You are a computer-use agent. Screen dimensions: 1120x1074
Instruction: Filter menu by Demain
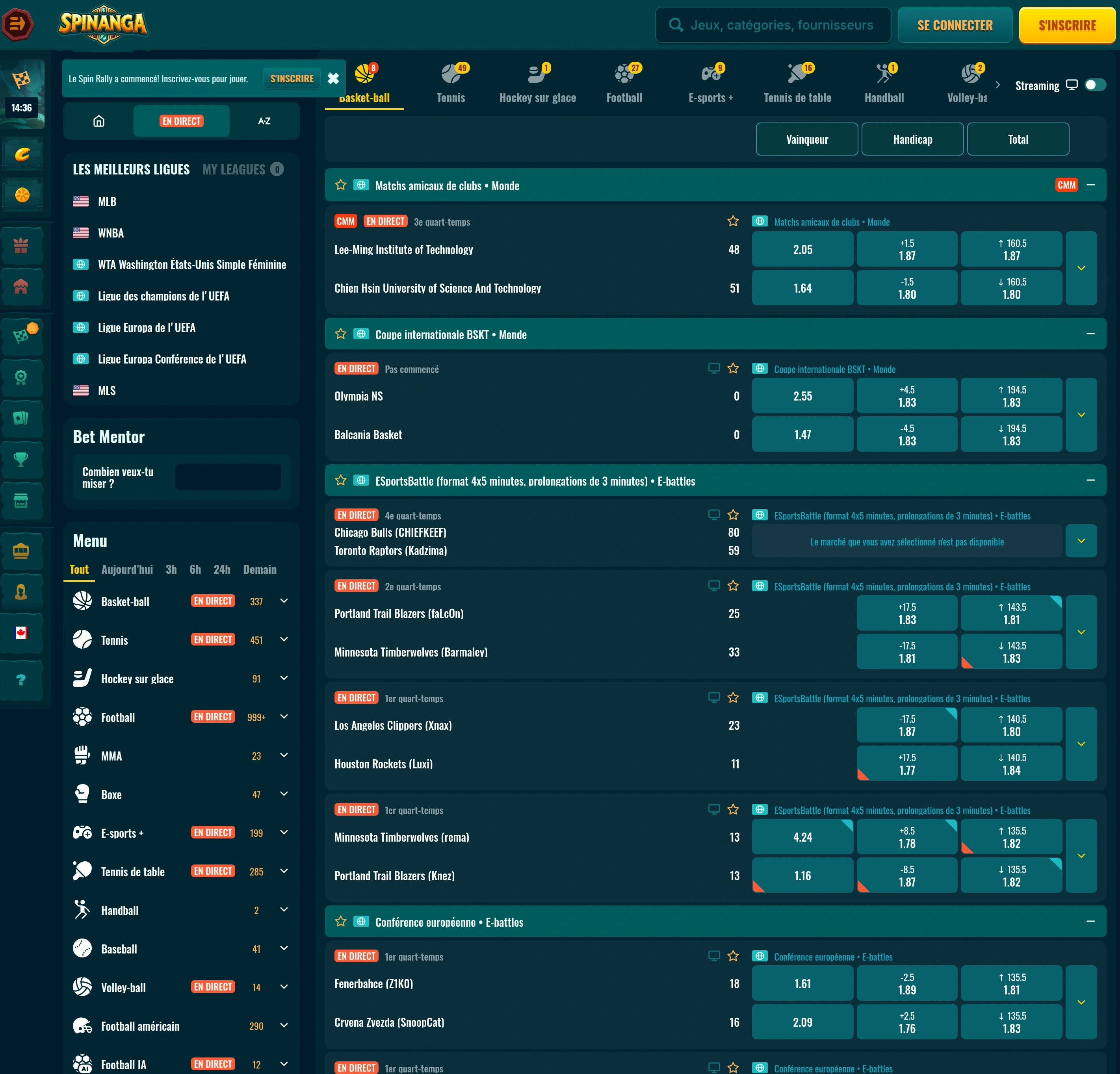tap(260, 569)
